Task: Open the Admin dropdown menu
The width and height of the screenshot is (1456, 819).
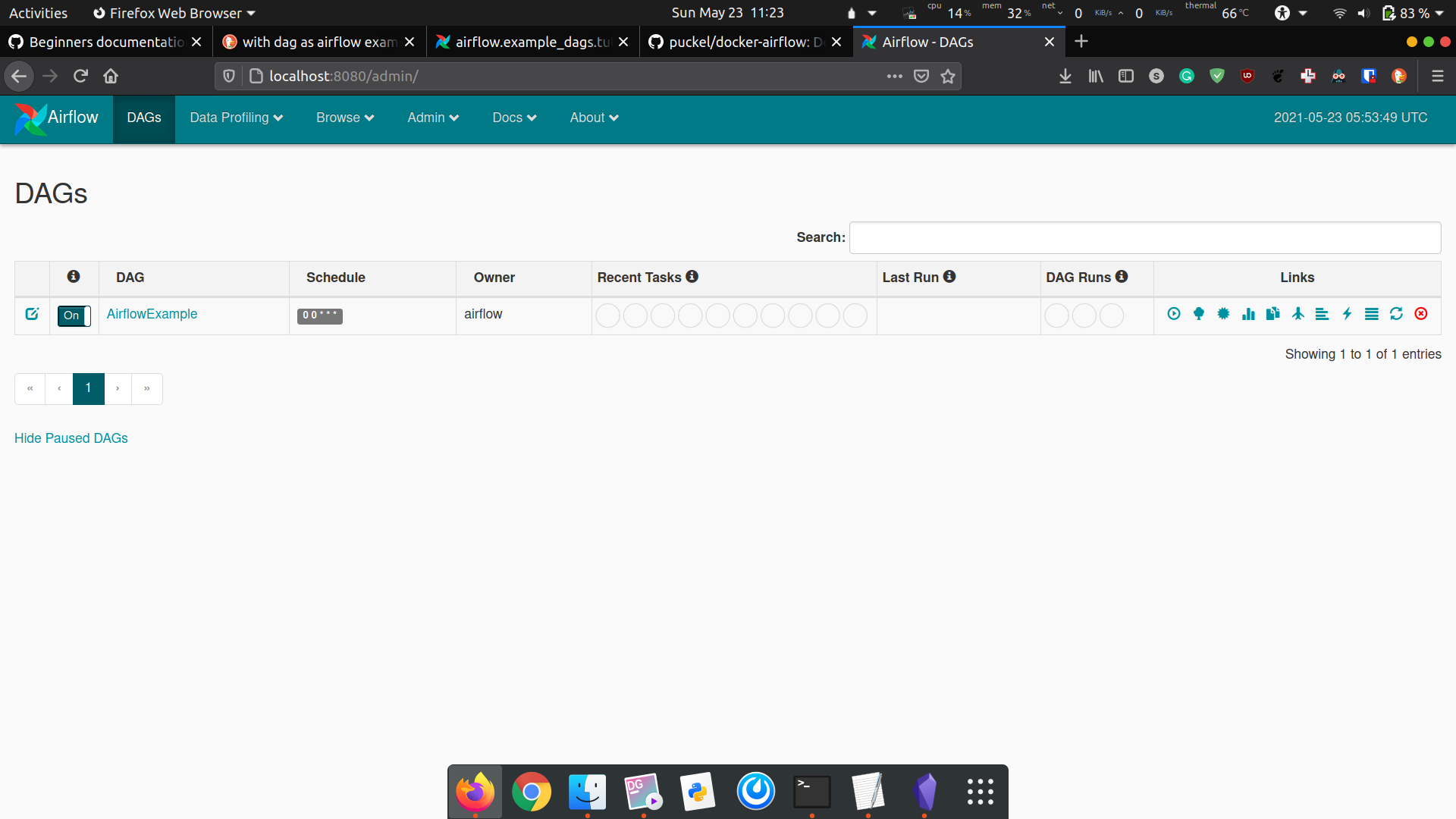Action: 433,118
